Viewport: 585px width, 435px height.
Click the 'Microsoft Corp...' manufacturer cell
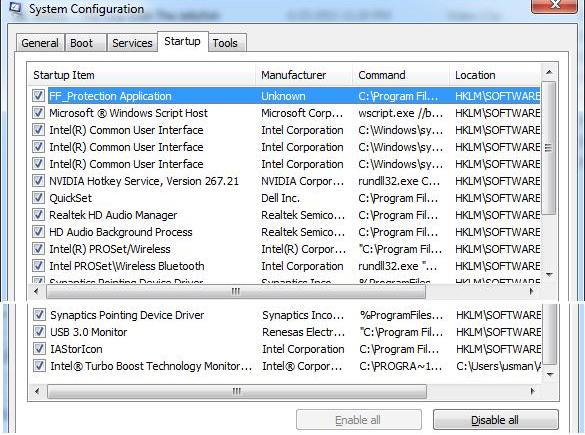(x=302, y=113)
